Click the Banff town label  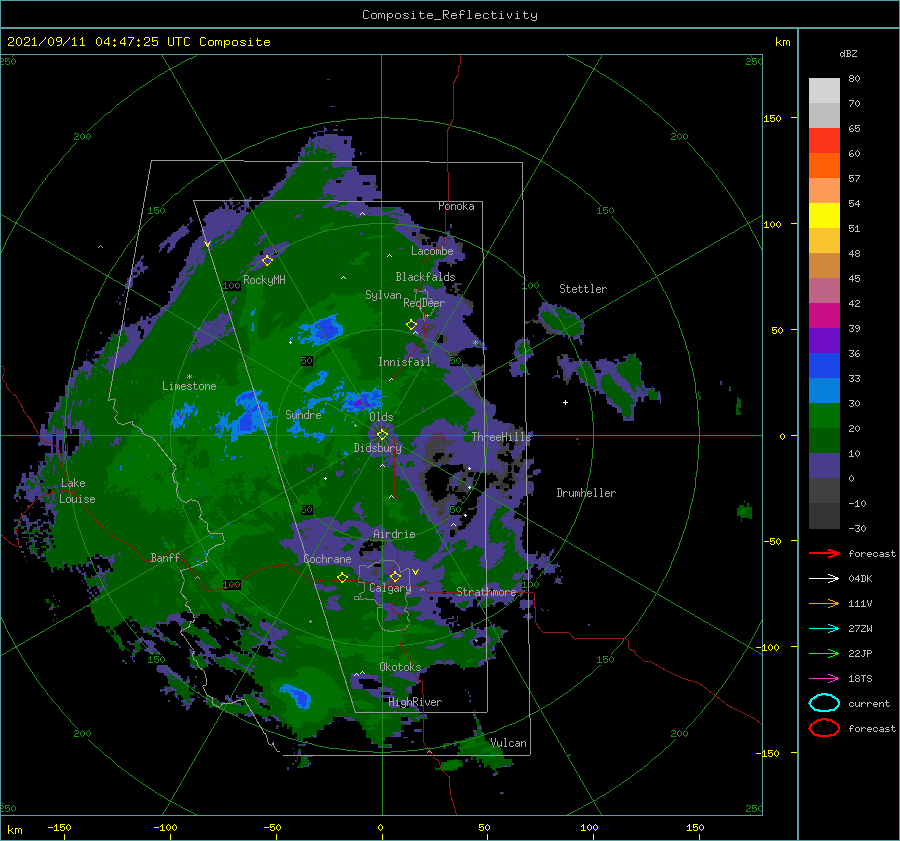point(165,558)
